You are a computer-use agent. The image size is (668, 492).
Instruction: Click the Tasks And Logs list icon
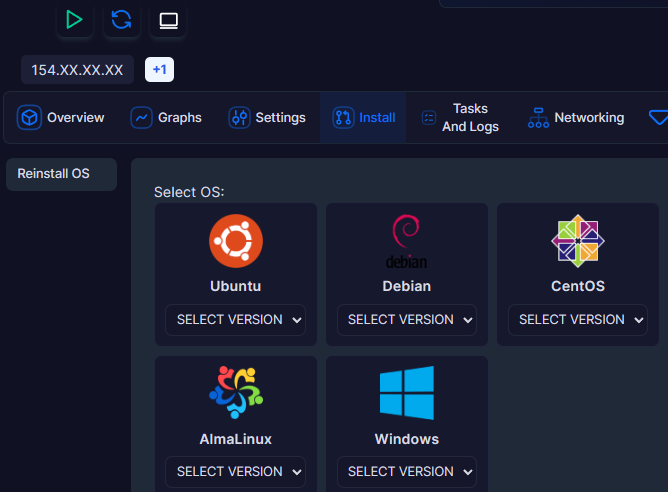[x=429, y=118]
